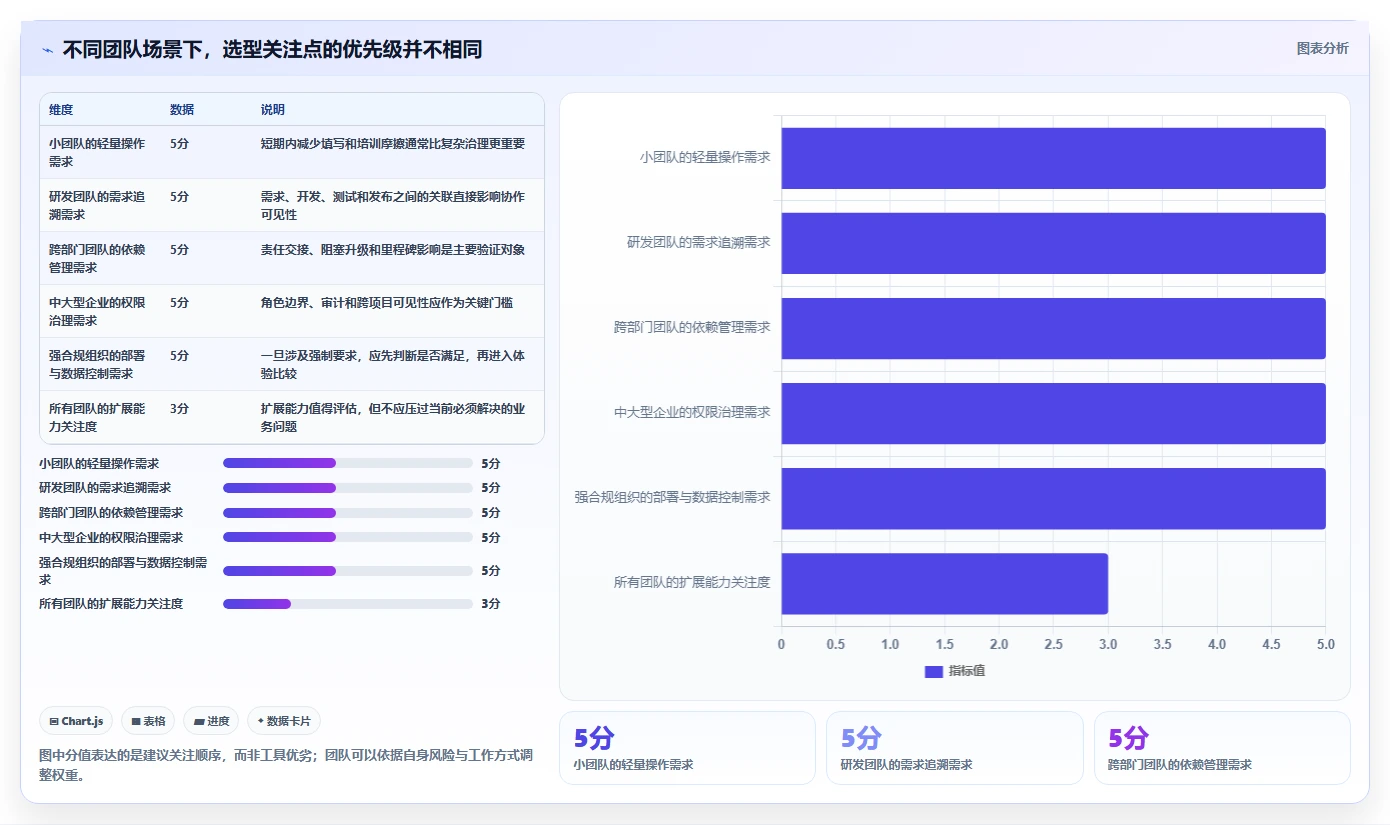1390x825 pixels.
Task: Open the 小团队的轻量操作需求 data card
Action: [687, 748]
